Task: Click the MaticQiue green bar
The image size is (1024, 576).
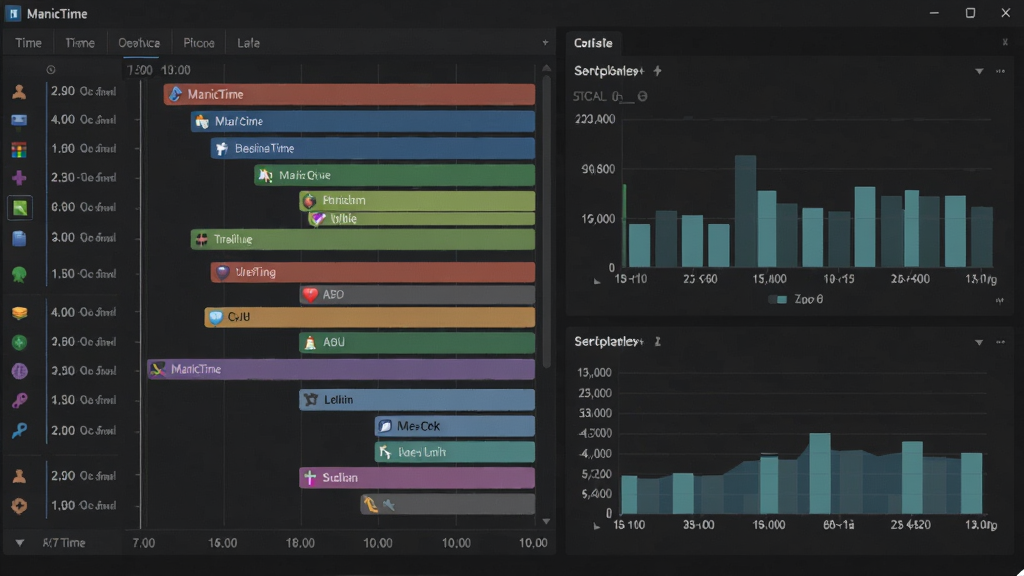Action: click(x=395, y=175)
